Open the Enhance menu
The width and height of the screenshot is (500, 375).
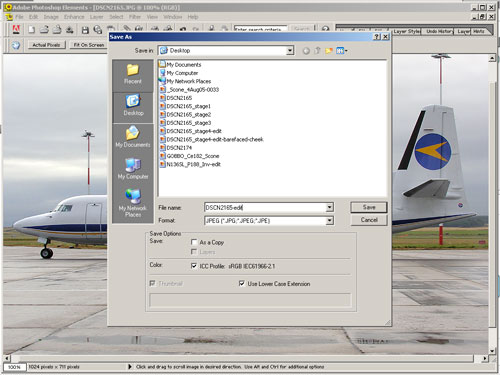coord(74,17)
